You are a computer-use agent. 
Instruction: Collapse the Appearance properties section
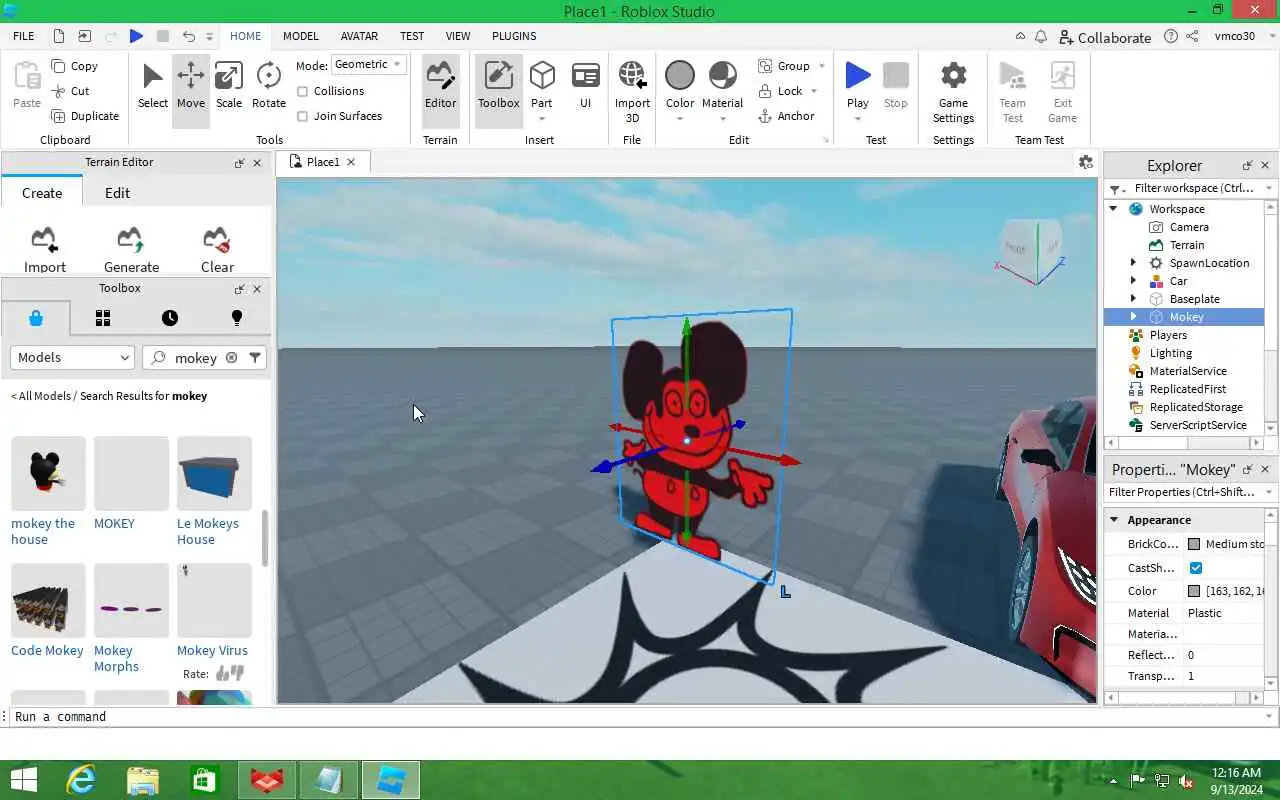1113,520
